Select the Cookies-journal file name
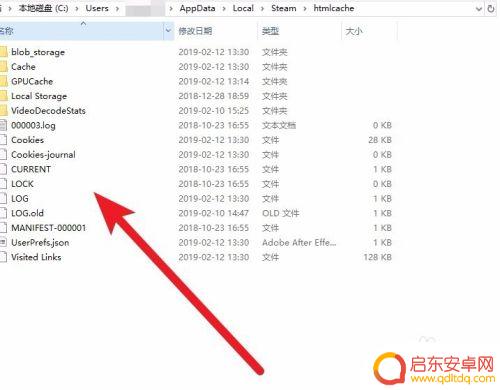500x390 pixels. [43, 155]
